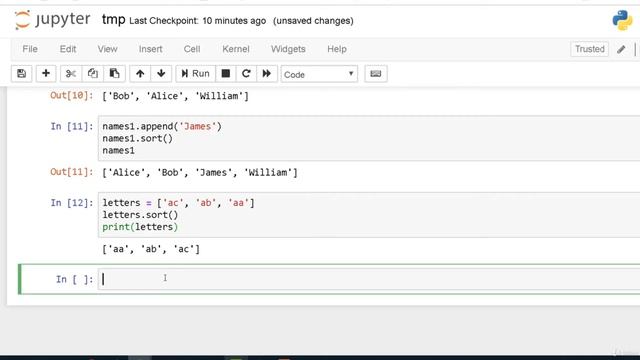Click the empty In [ ] prompt

(74, 280)
